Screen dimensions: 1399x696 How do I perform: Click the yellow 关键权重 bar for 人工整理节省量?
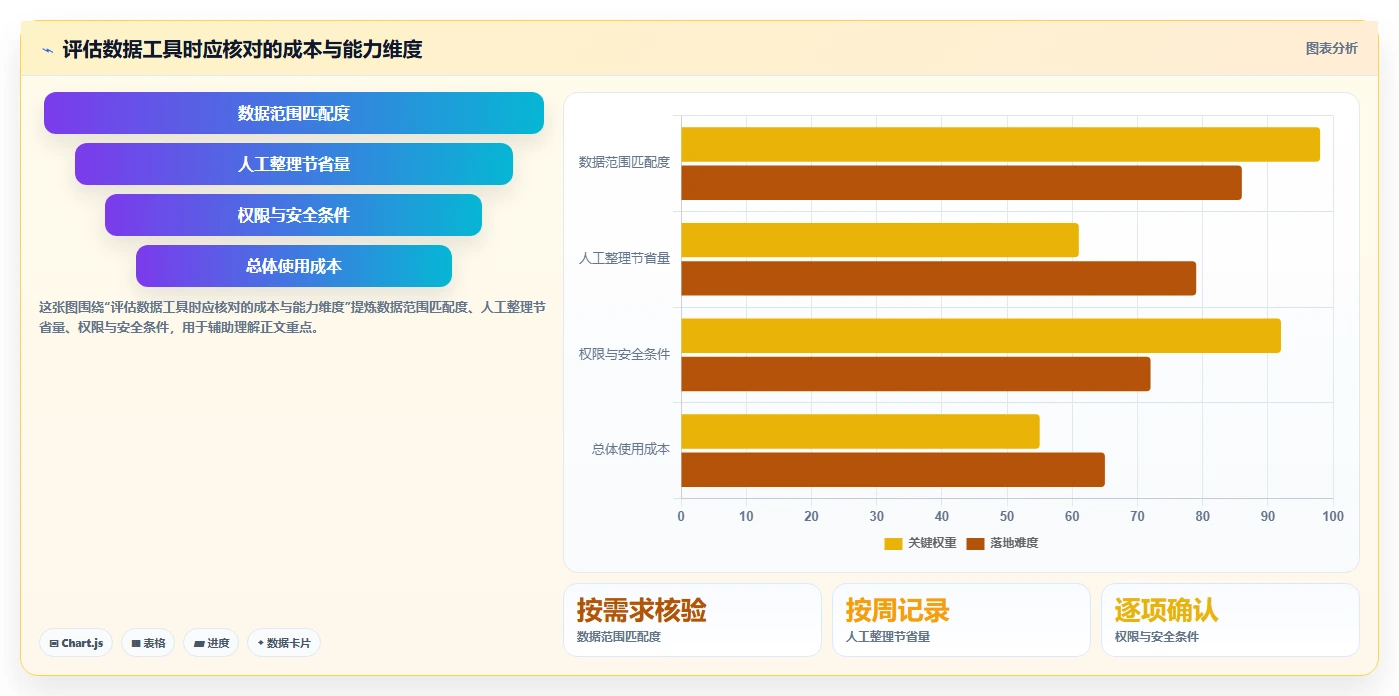pyautogui.click(x=880, y=240)
